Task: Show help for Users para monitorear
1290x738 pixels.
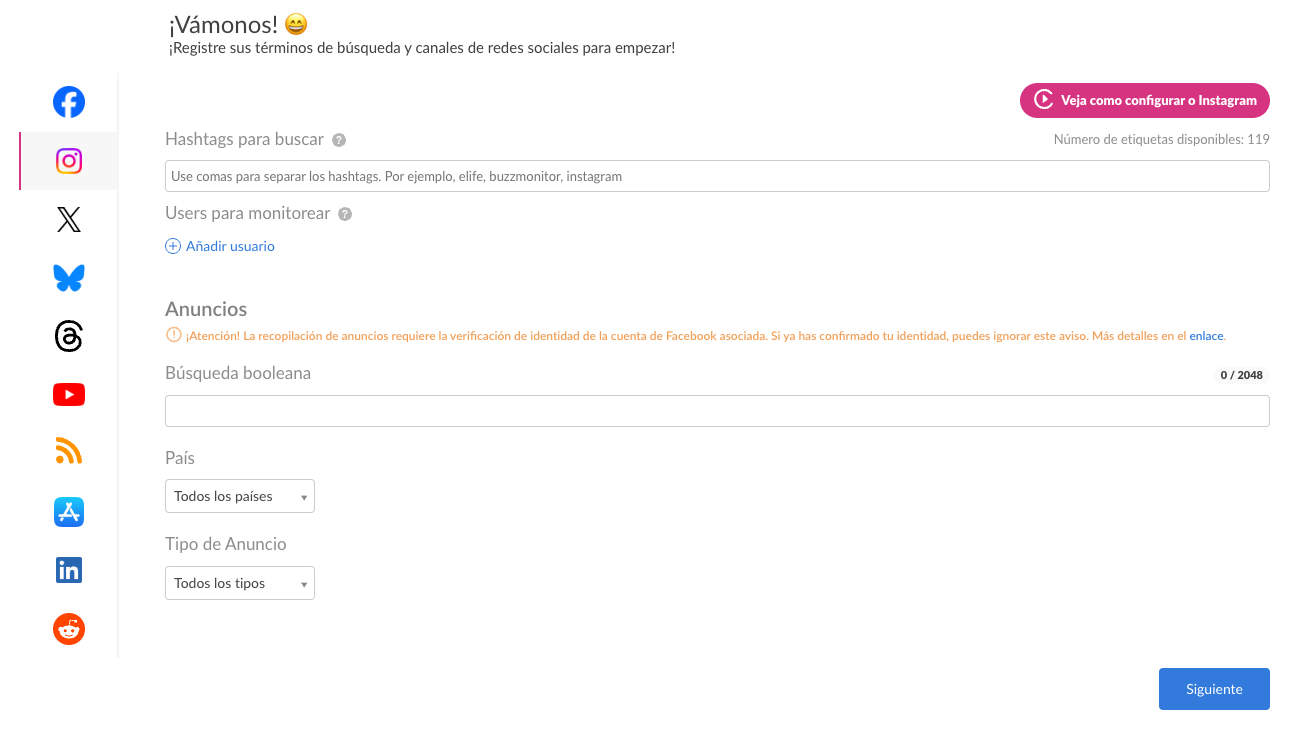Action: point(345,214)
